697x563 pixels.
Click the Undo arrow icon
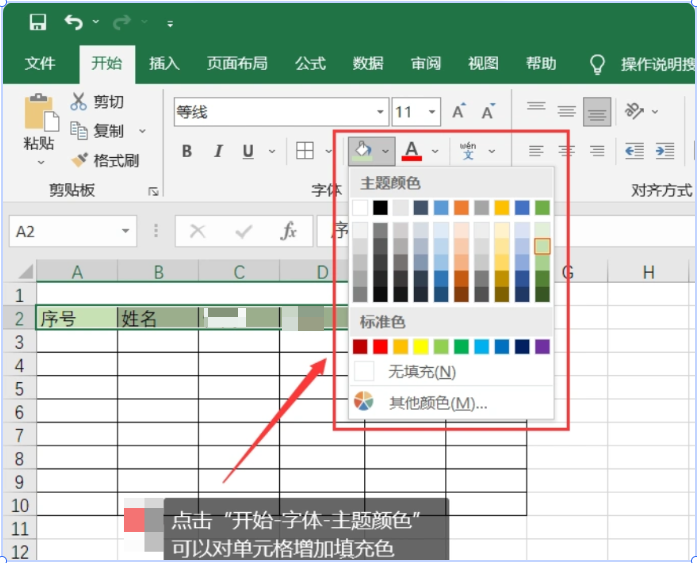pyautogui.click(x=73, y=22)
